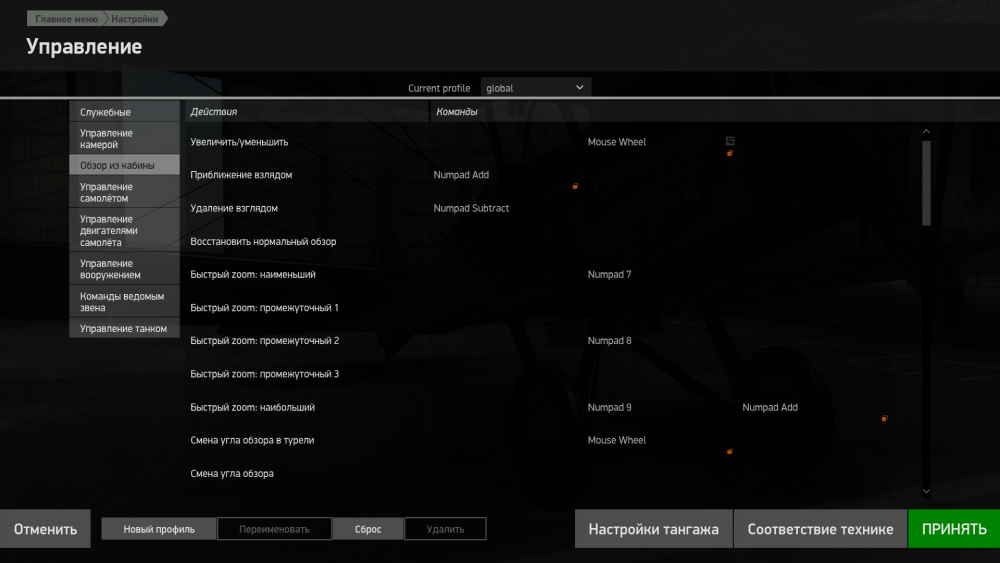Click Mouse Wheel binding for угла обзора в турели
This screenshot has width=1000, height=563.
pos(617,440)
